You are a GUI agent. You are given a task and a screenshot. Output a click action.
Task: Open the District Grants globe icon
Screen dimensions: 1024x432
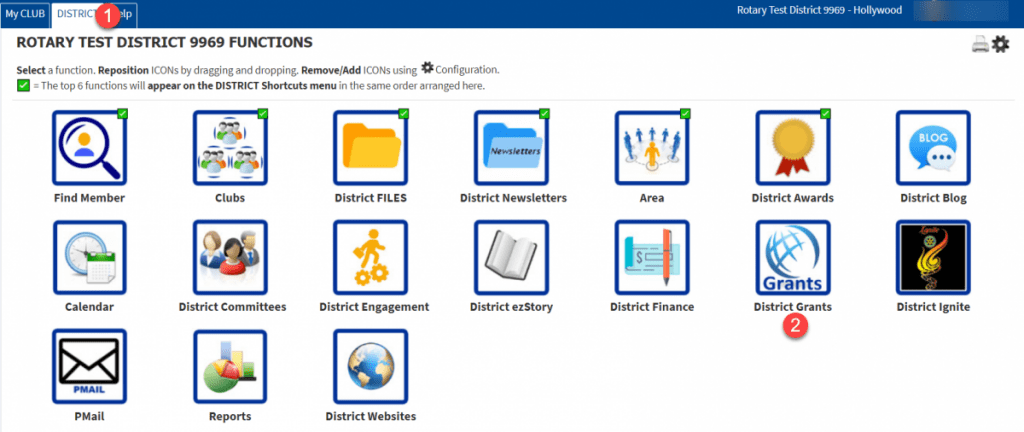793,257
